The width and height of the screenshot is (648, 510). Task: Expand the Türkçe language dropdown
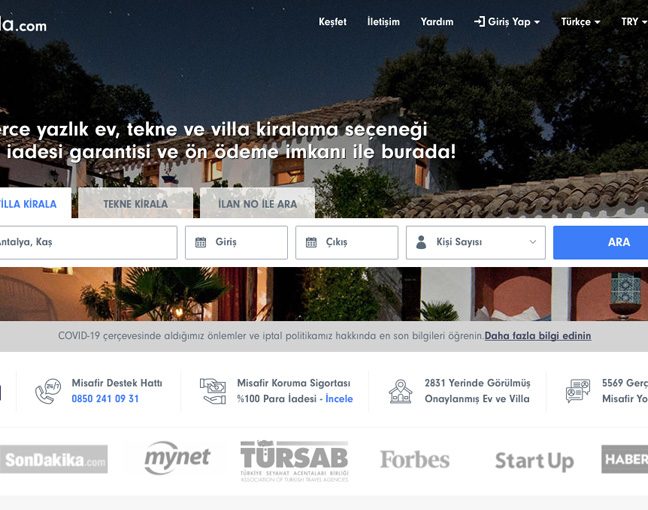point(580,22)
